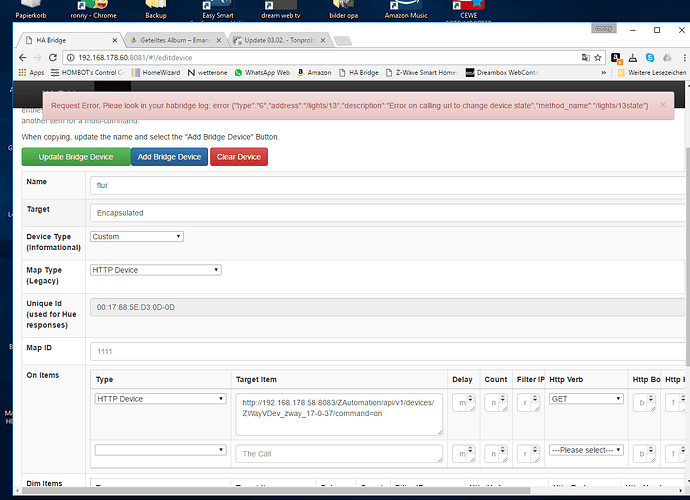This screenshot has width=690, height=500.
Task: Open the Please select Http Verb dropdown
Action: (586, 450)
